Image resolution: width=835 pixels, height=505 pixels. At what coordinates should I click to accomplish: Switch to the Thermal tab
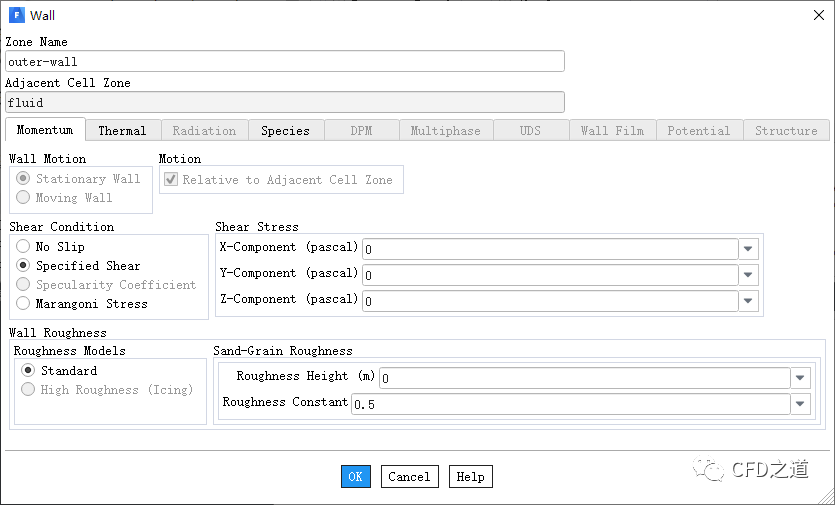(122, 131)
